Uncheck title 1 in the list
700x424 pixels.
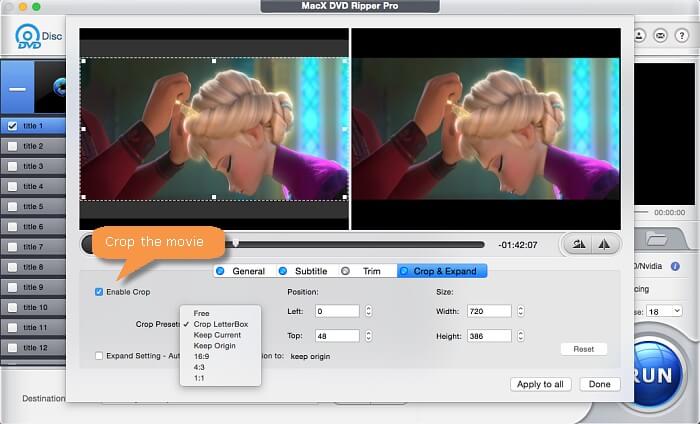pos(12,126)
